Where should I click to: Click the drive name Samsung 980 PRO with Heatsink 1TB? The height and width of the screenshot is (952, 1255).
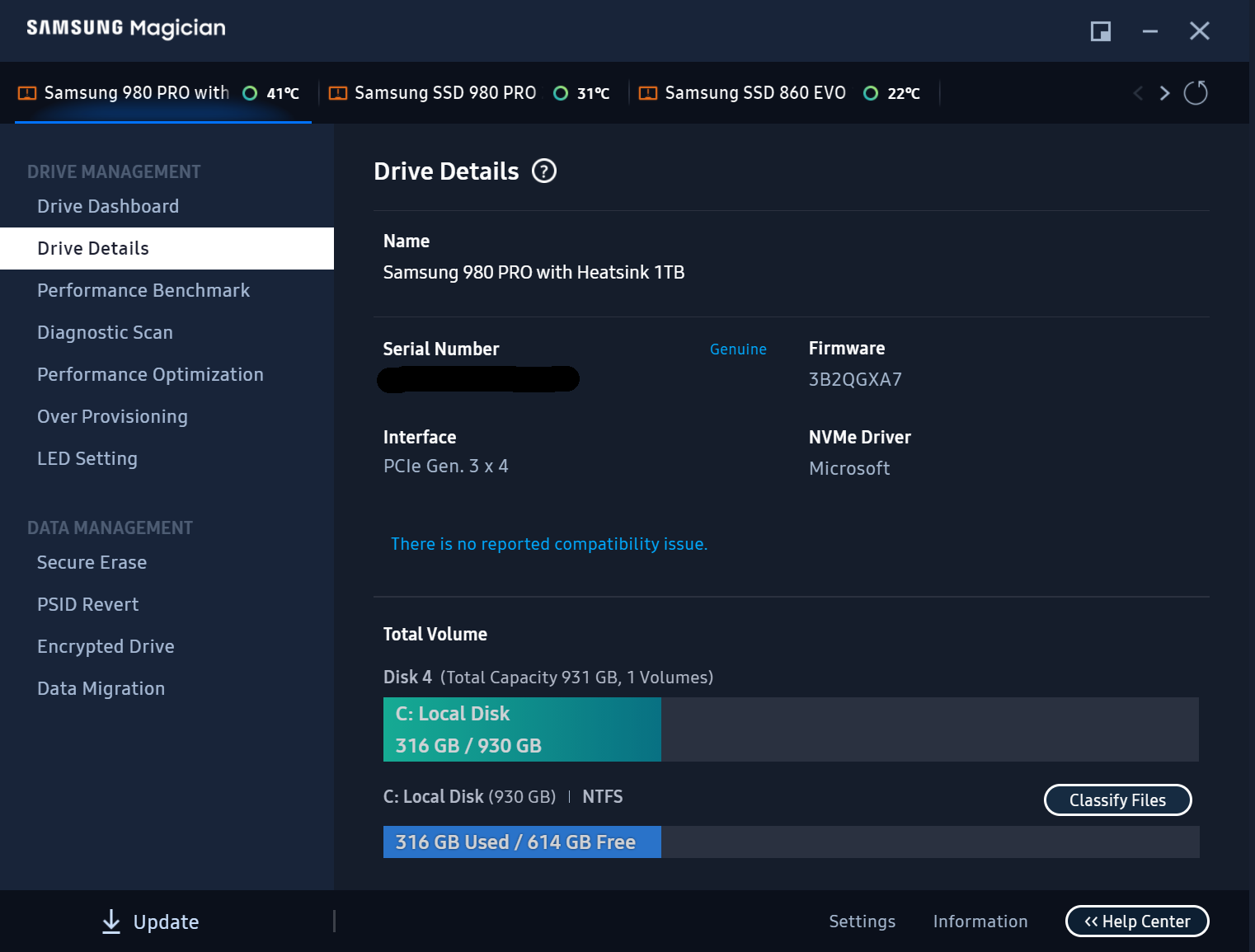[533, 272]
